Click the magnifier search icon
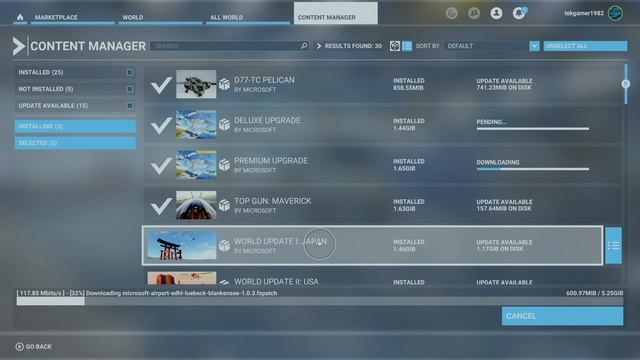 point(304,46)
